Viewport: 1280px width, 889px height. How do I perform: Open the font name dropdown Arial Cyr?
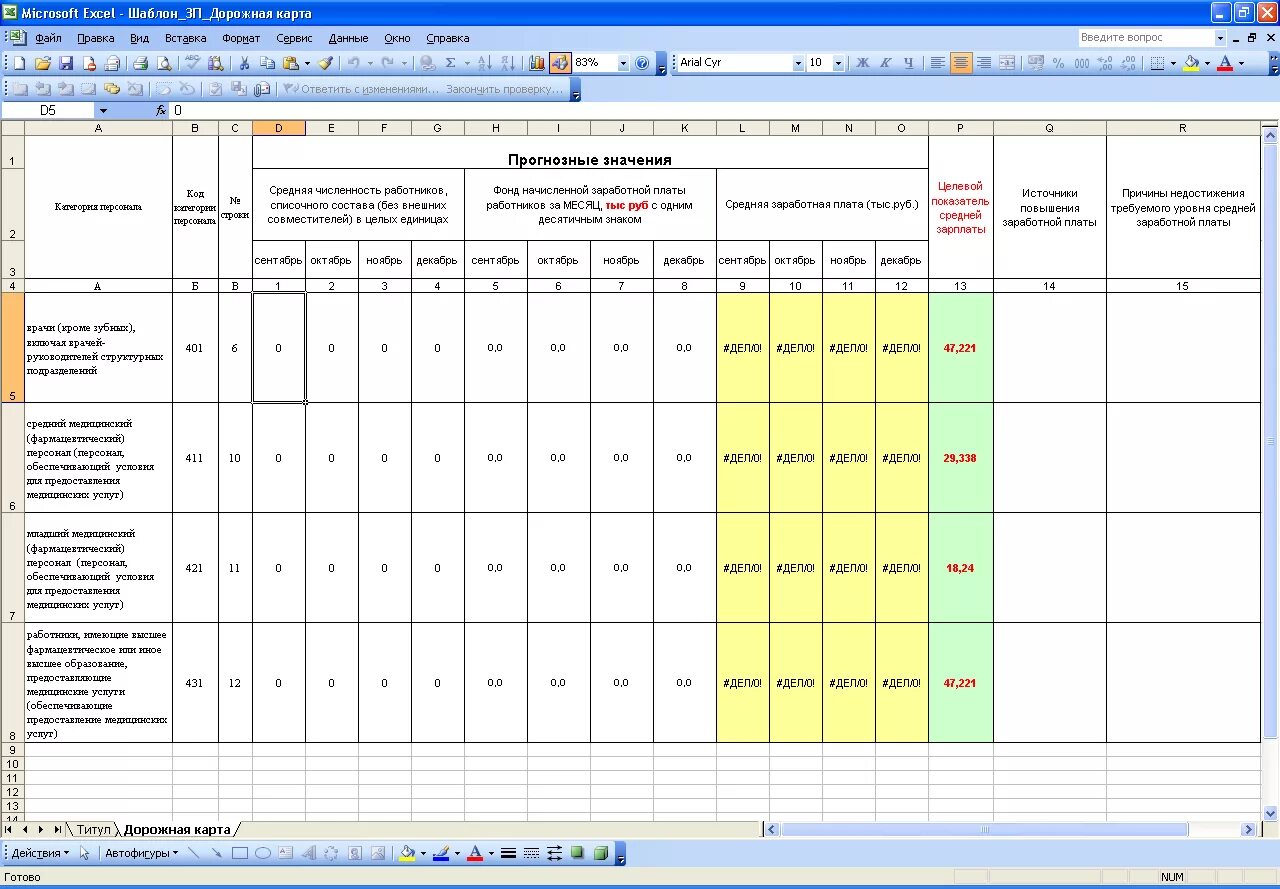(798, 63)
